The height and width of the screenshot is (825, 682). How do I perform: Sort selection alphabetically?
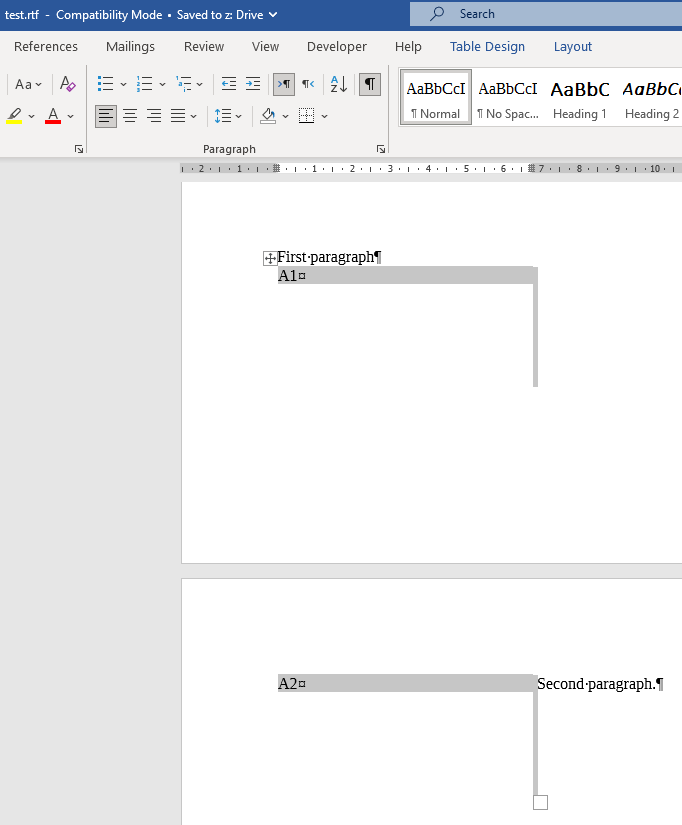338,84
